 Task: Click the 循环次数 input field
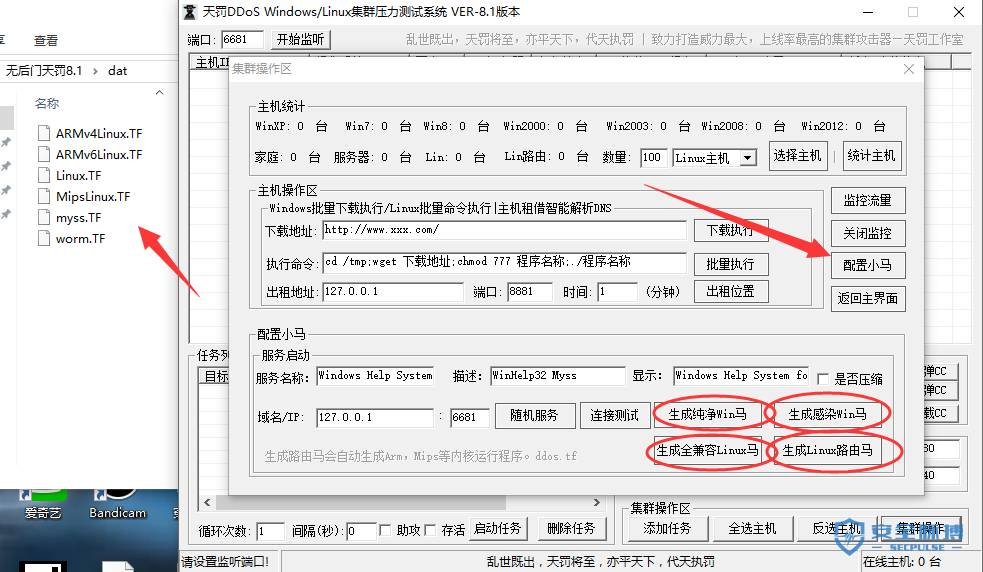coord(270,531)
